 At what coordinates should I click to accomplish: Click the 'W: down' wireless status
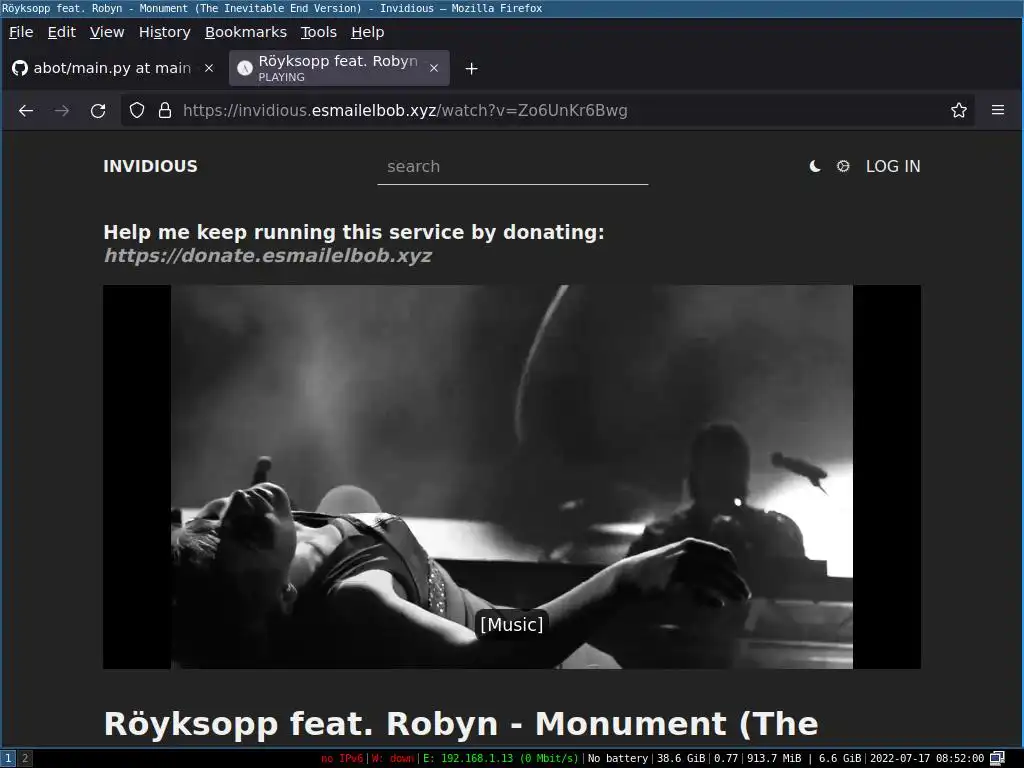click(x=393, y=758)
